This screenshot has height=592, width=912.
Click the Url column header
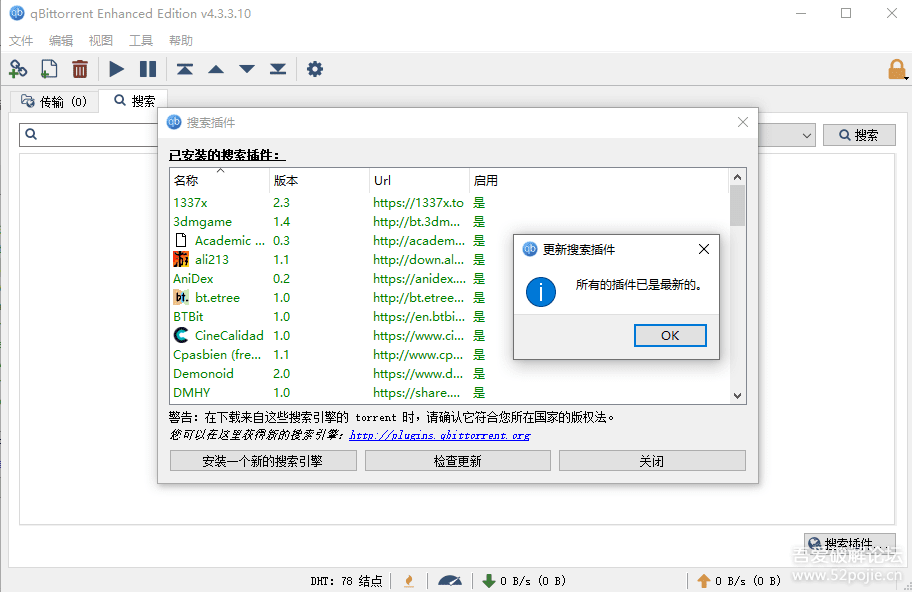(x=419, y=180)
